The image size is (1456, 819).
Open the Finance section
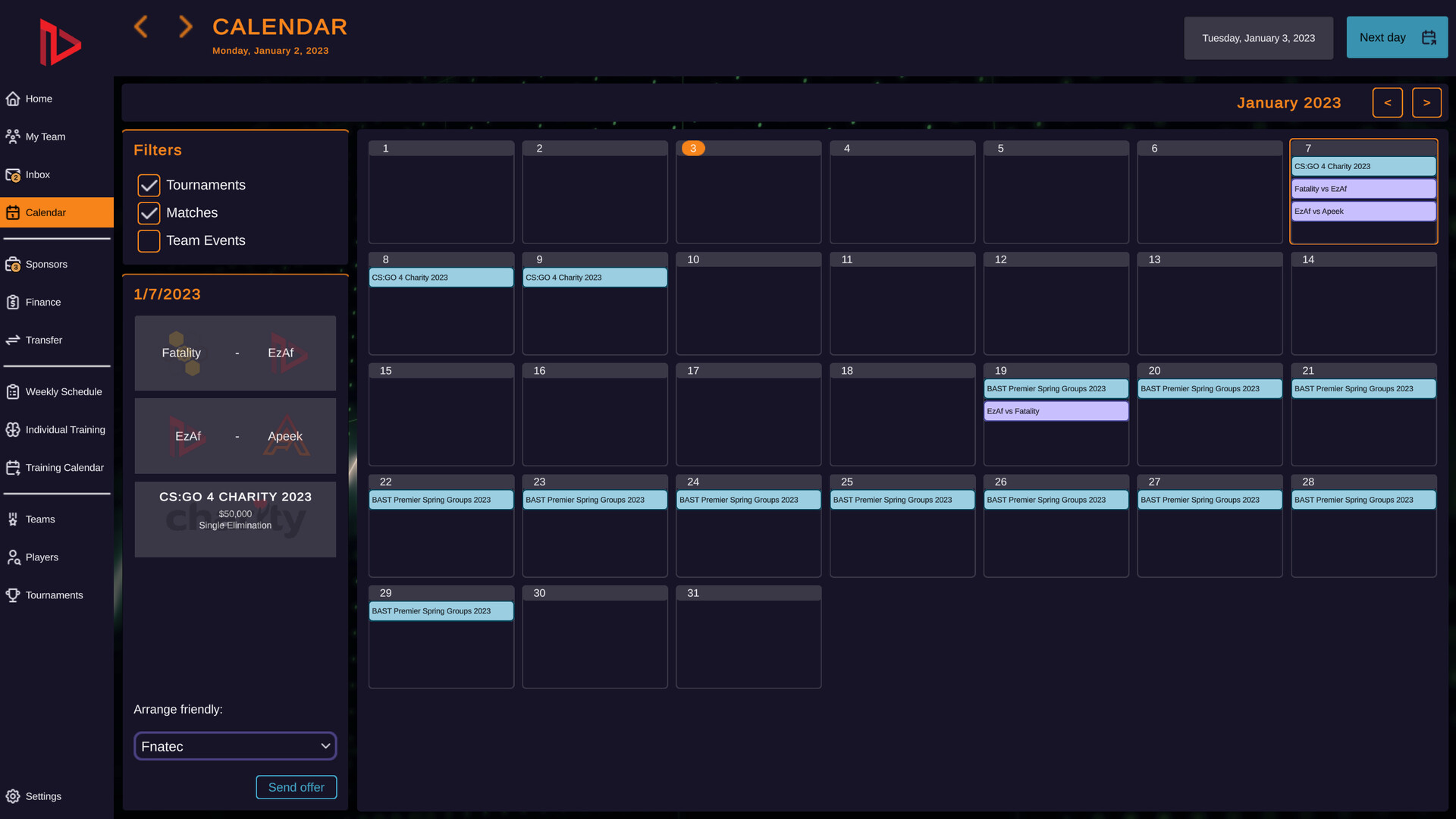42,302
